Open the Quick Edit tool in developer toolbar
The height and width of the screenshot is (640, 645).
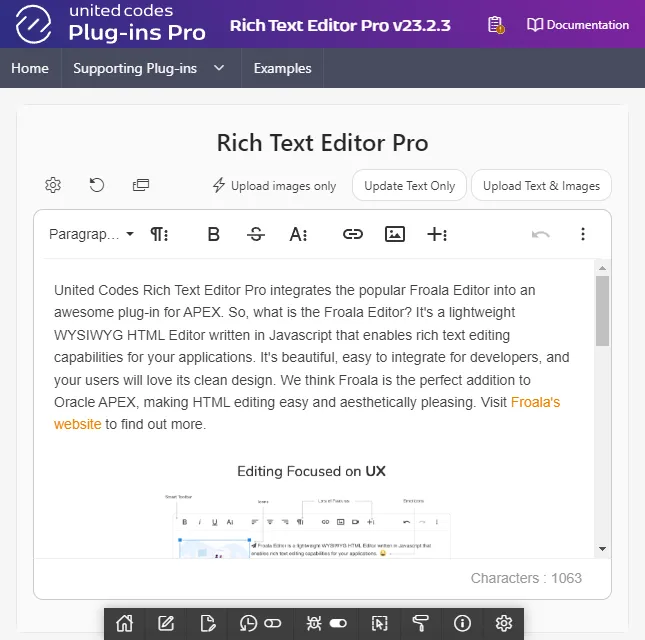tap(377, 623)
